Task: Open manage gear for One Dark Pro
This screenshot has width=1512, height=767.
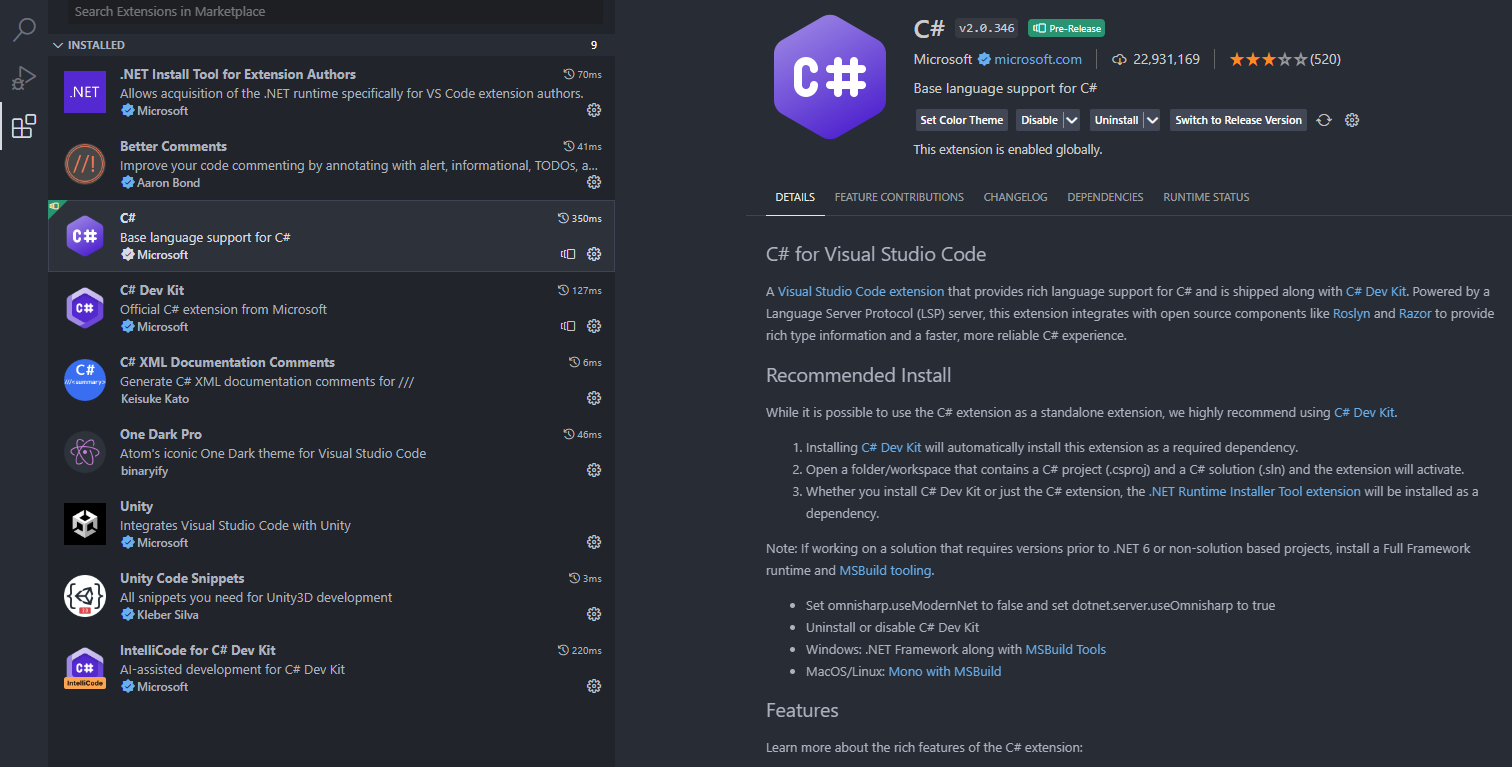Action: tap(594, 470)
